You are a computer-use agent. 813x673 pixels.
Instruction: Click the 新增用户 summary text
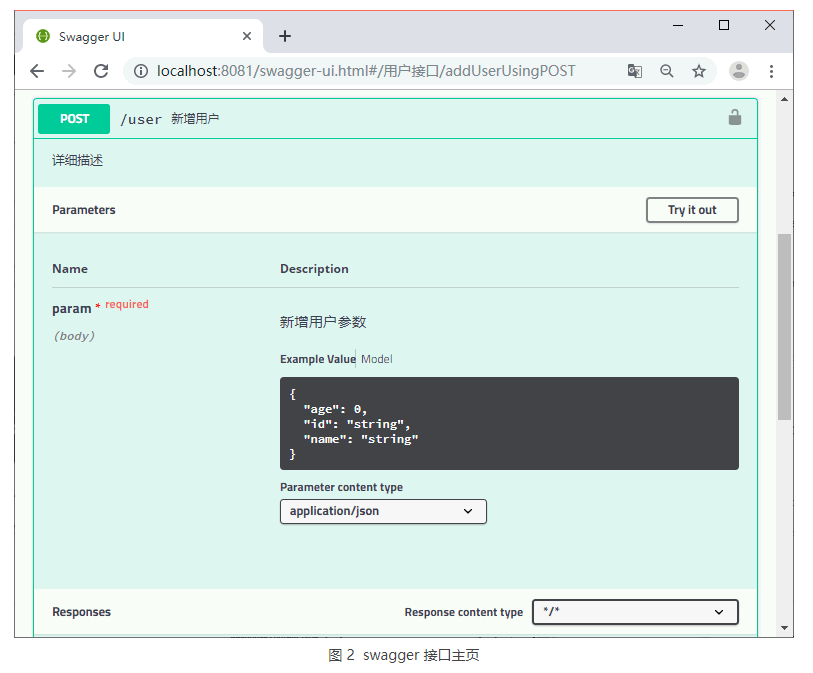[195, 119]
